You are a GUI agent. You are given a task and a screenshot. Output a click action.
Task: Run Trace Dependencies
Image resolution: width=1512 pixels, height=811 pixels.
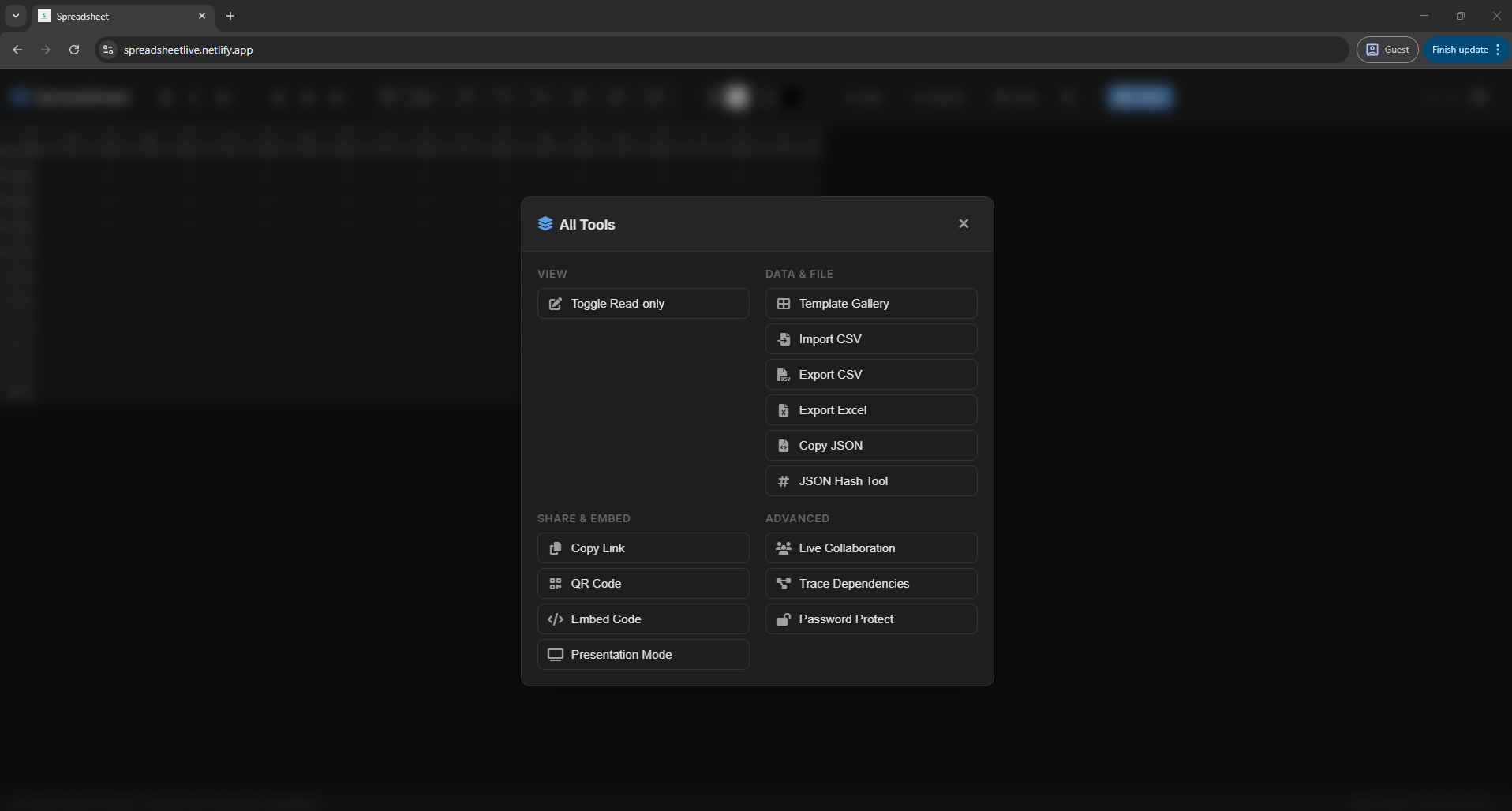pyautogui.click(x=870, y=583)
